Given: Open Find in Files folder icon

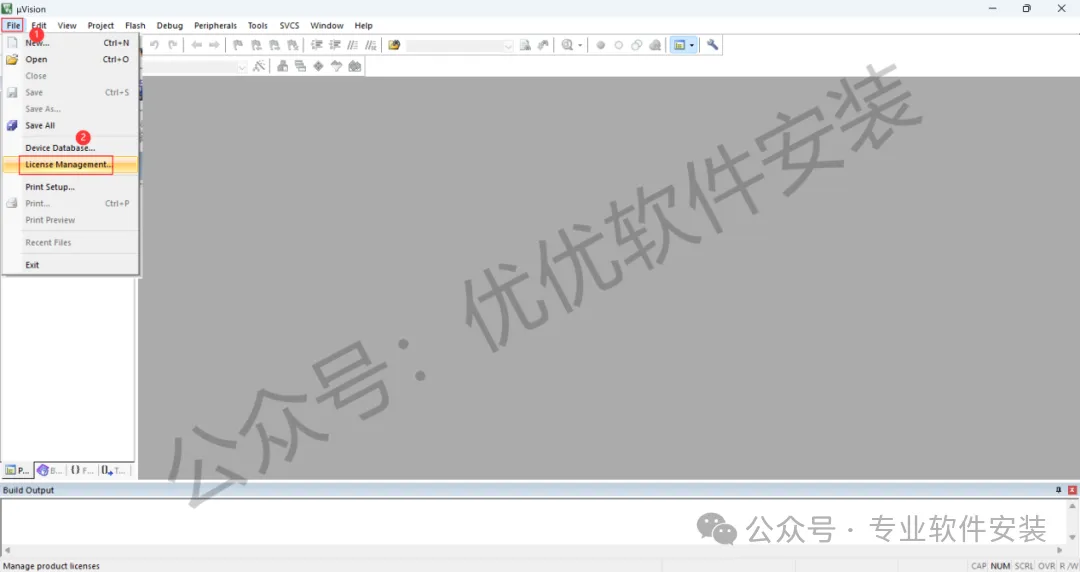Looking at the screenshot, I should click(394, 45).
